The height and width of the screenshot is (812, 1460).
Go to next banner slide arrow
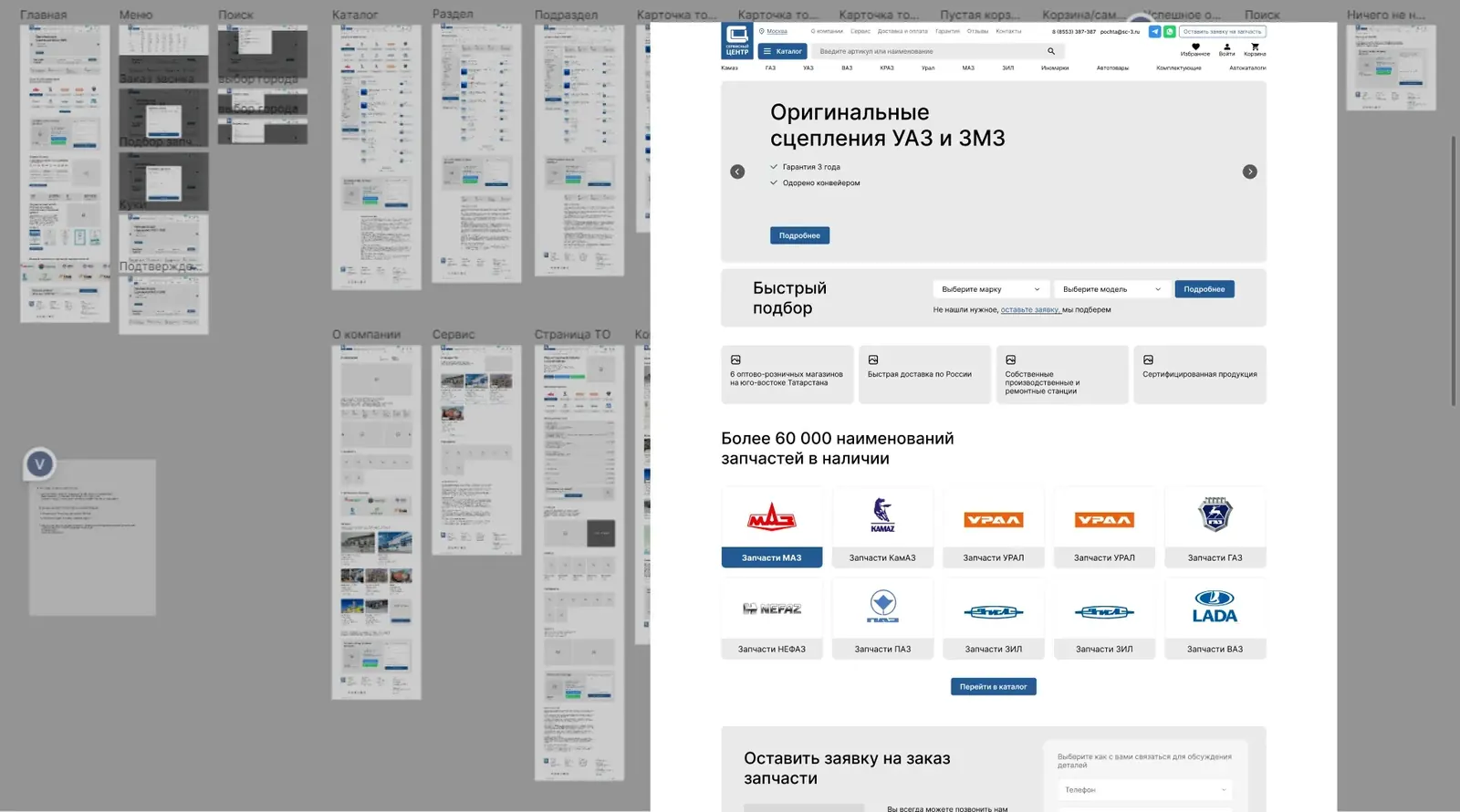click(x=1250, y=172)
